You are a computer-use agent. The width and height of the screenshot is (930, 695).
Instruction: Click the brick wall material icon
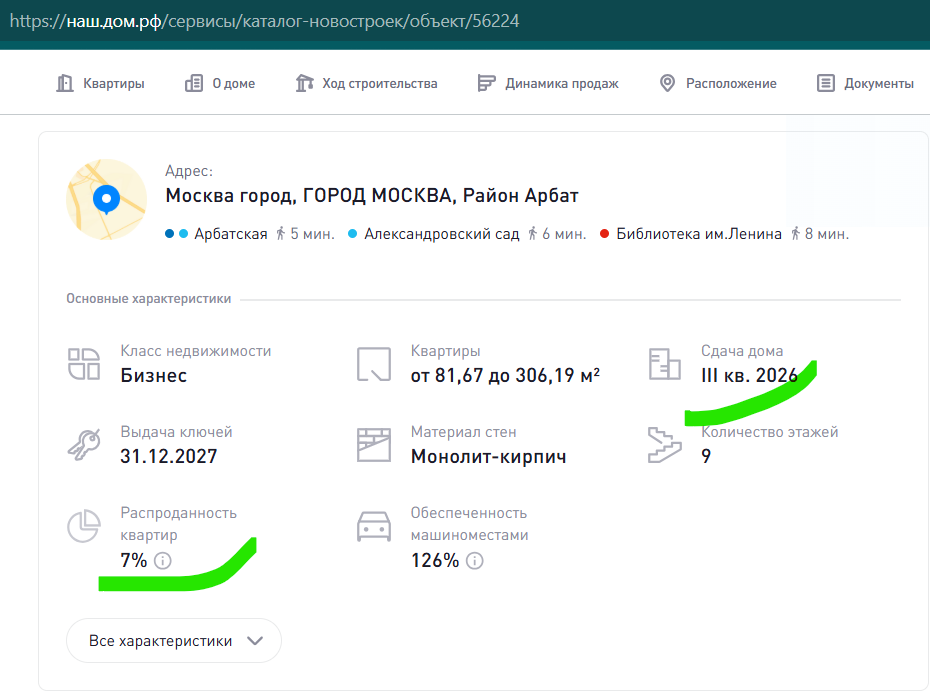(374, 445)
